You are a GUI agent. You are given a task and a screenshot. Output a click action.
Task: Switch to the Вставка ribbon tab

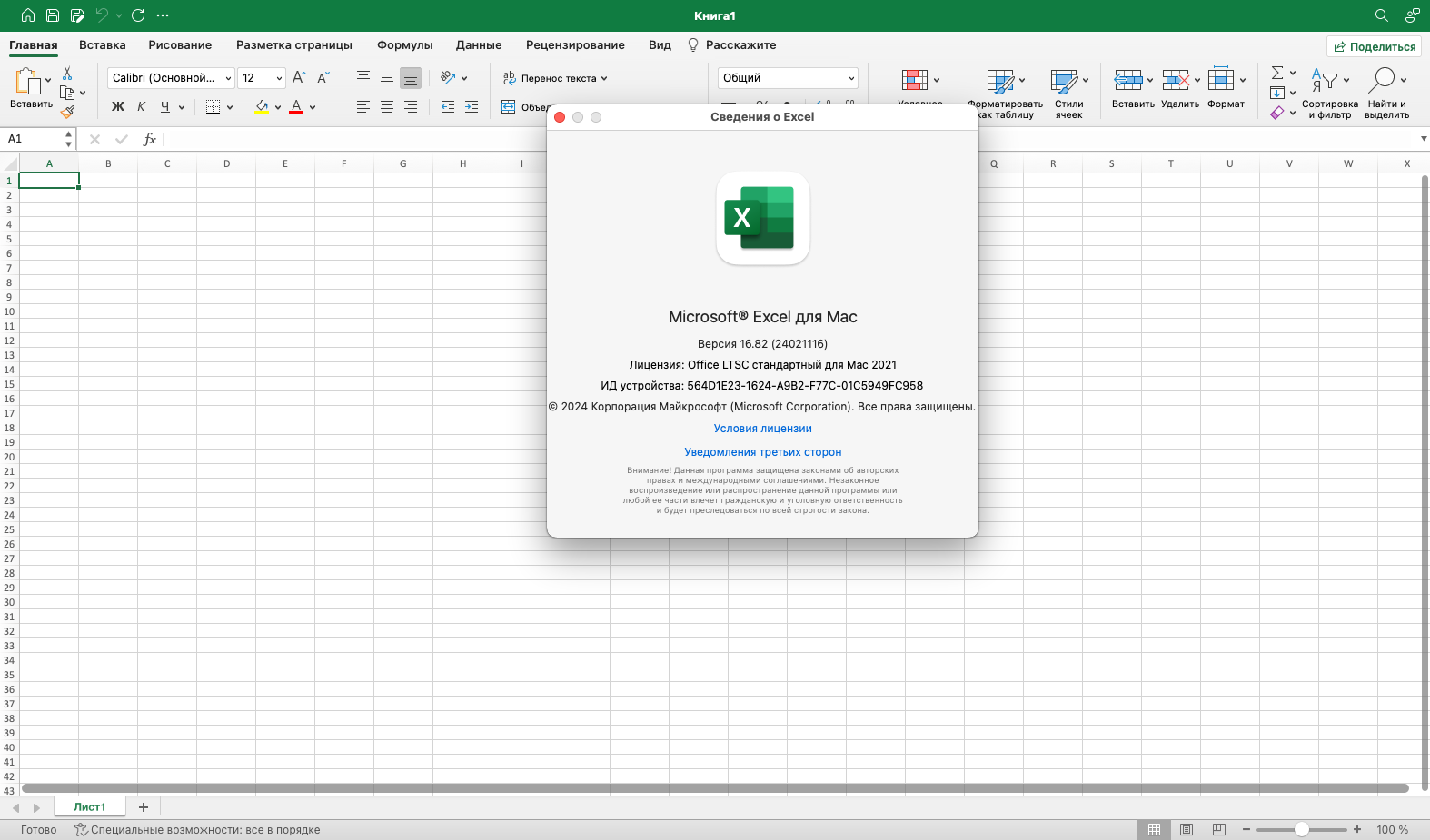(102, 45)
